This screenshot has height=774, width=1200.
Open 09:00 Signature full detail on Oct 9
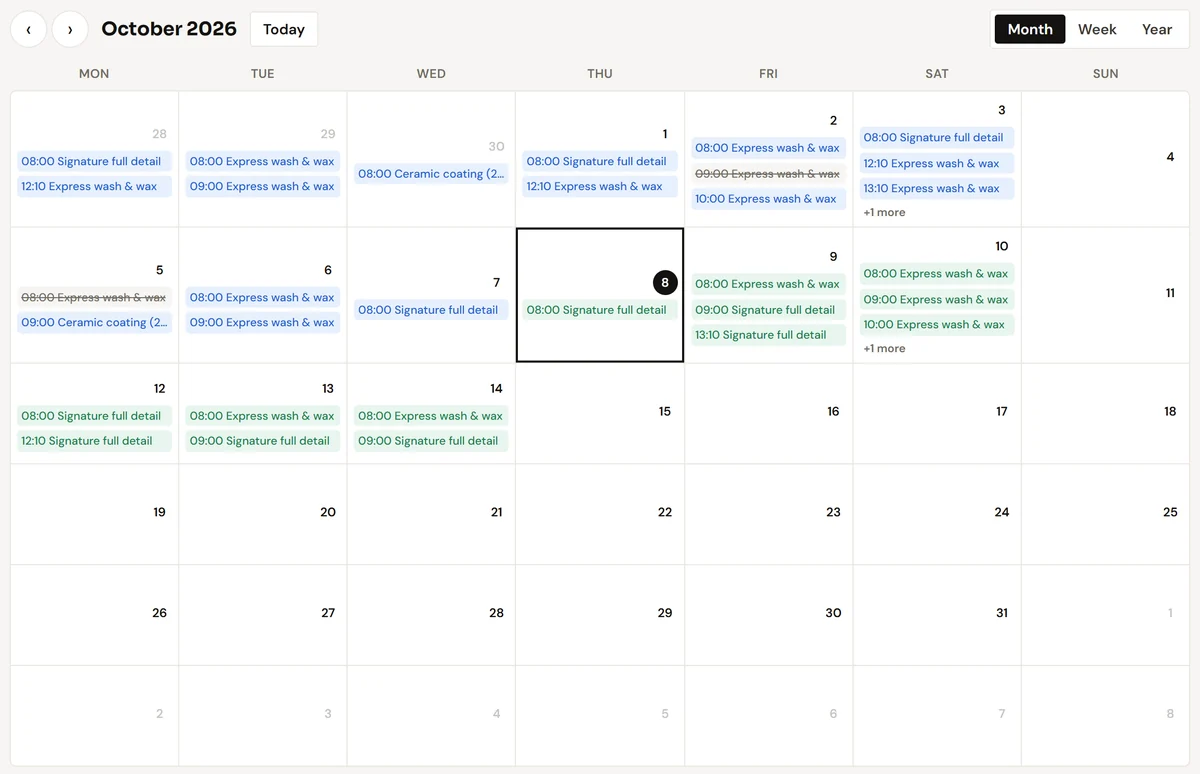(768, 310)
